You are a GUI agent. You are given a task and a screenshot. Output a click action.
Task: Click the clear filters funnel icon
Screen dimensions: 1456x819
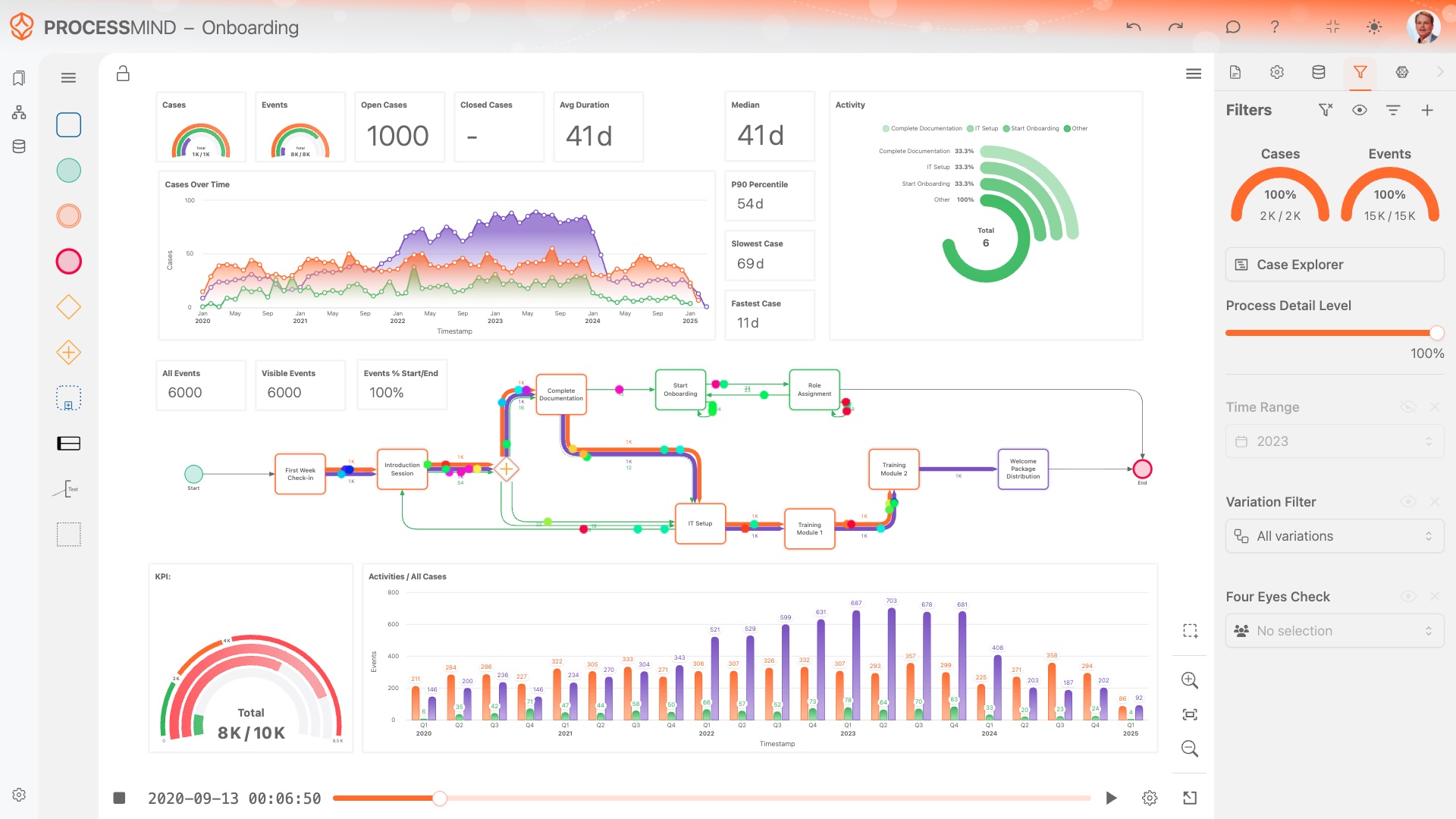[1325, 110]
